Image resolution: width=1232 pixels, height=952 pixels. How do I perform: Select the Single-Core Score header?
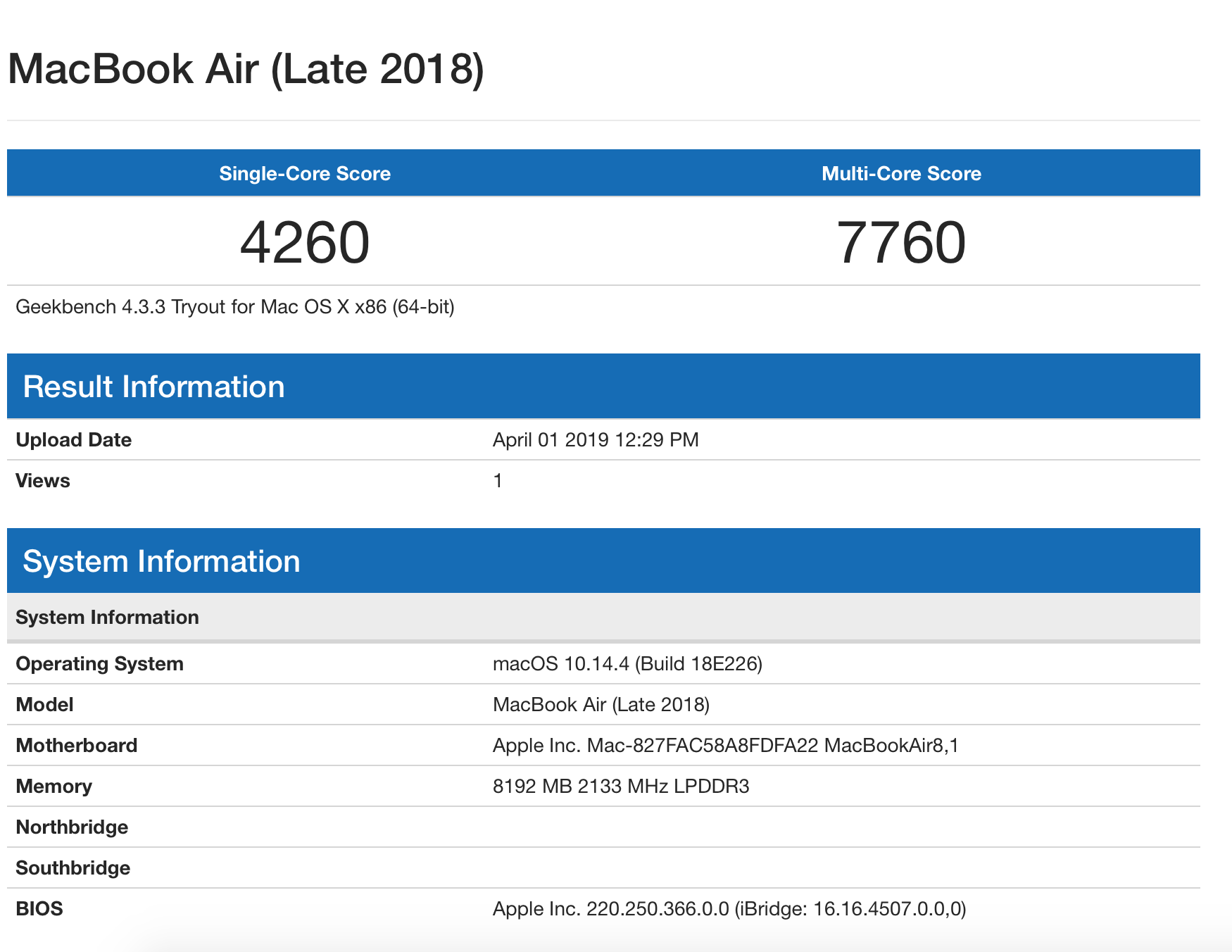[305, 173]
